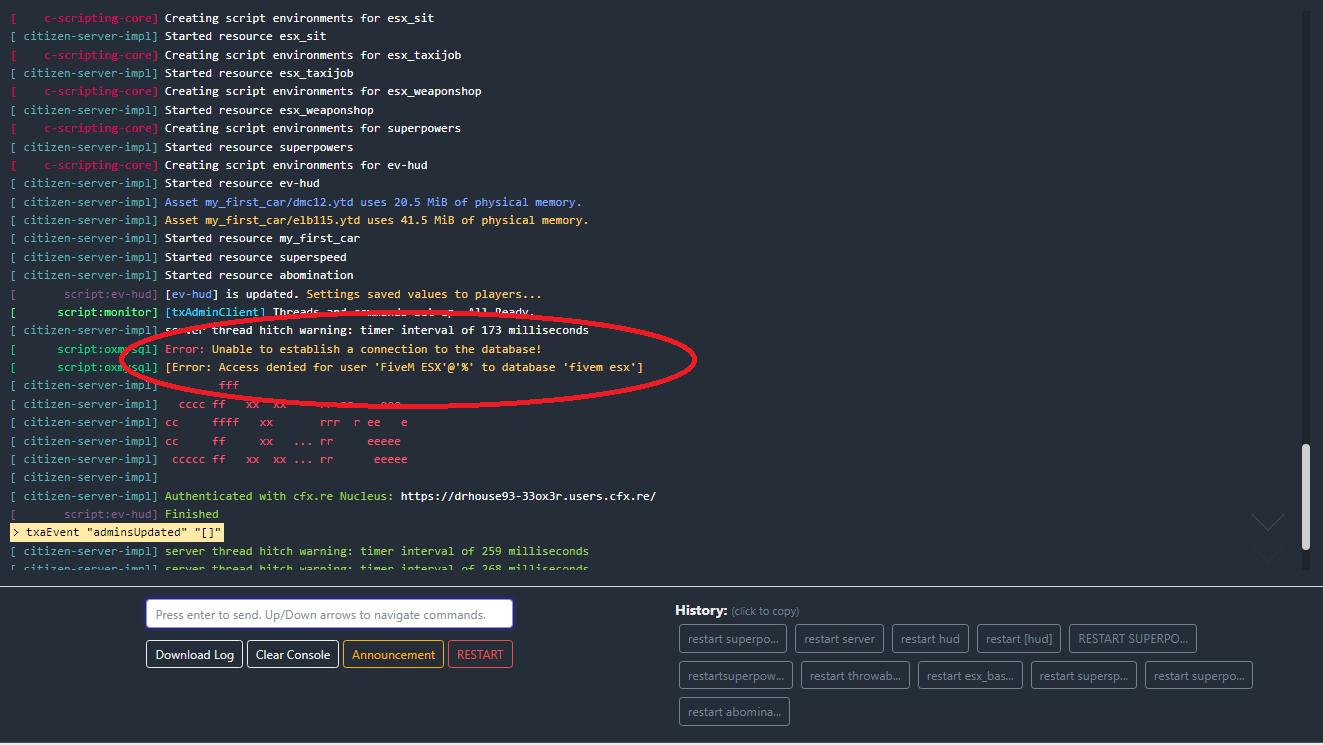1323x745 pixels.
Task: Click the cfx.re Nucleus URL
Action: click(528, 496)
